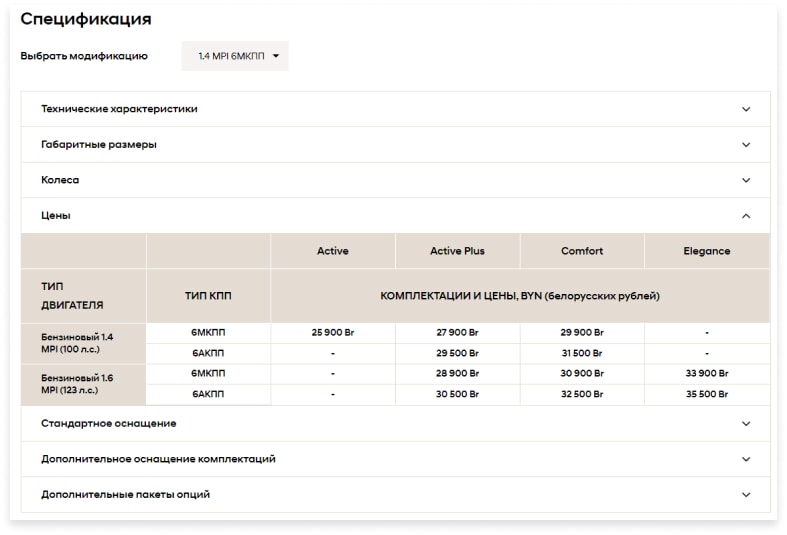Viewport: 787px width, 535px height.
Task: Click the Elegance column header
Action: (707, 251)
